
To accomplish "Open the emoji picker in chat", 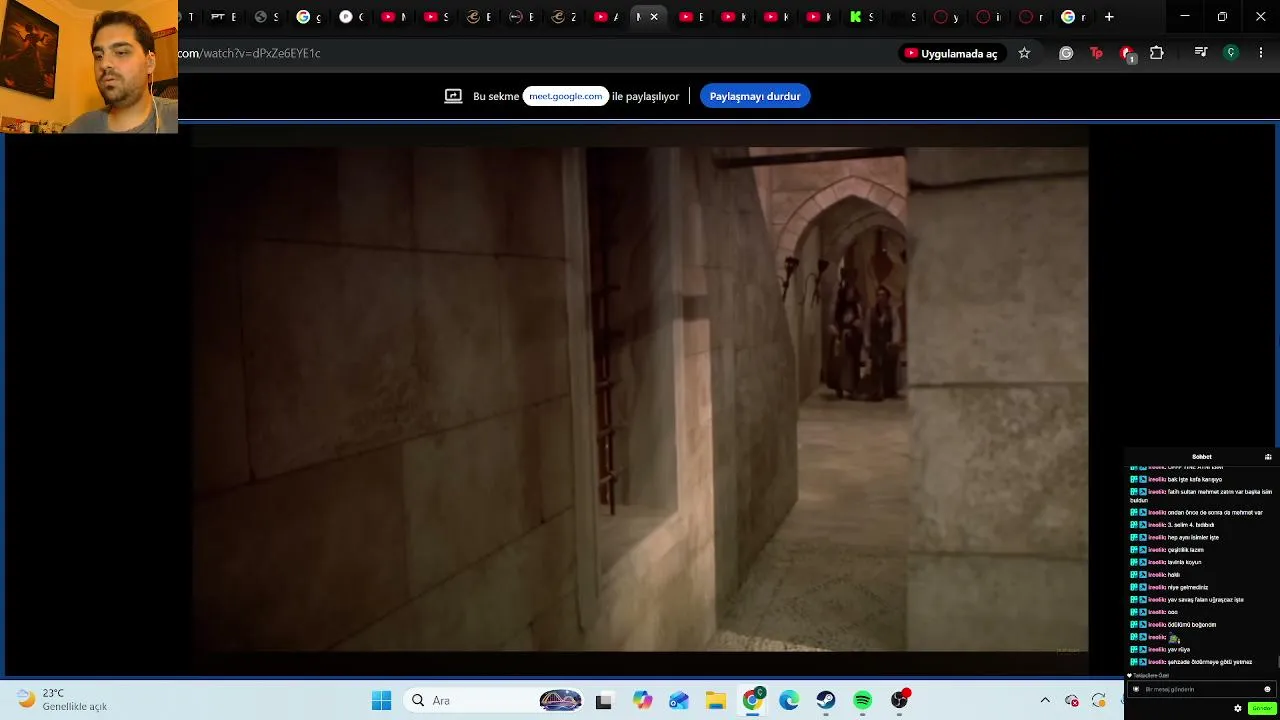I will [x=1267, y=689].
